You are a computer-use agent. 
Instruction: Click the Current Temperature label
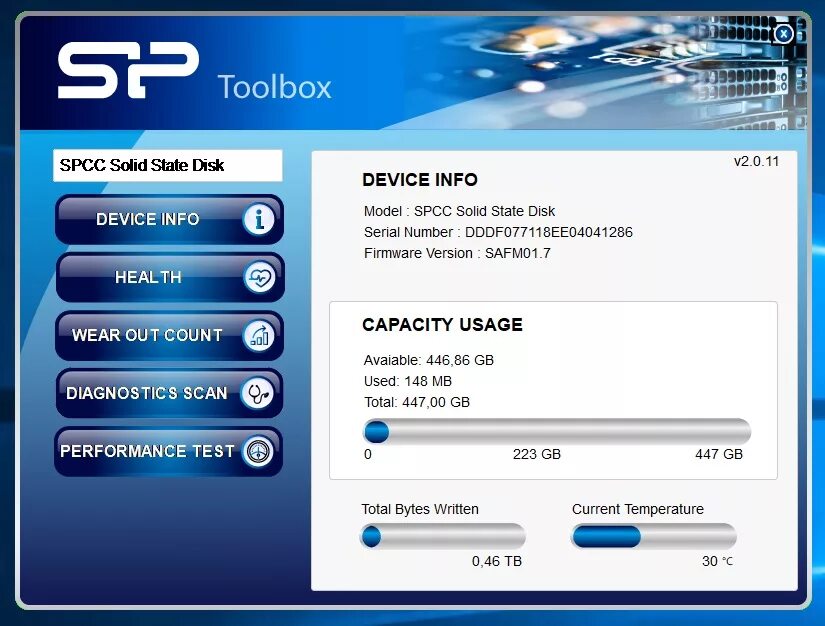coord(638,509)
